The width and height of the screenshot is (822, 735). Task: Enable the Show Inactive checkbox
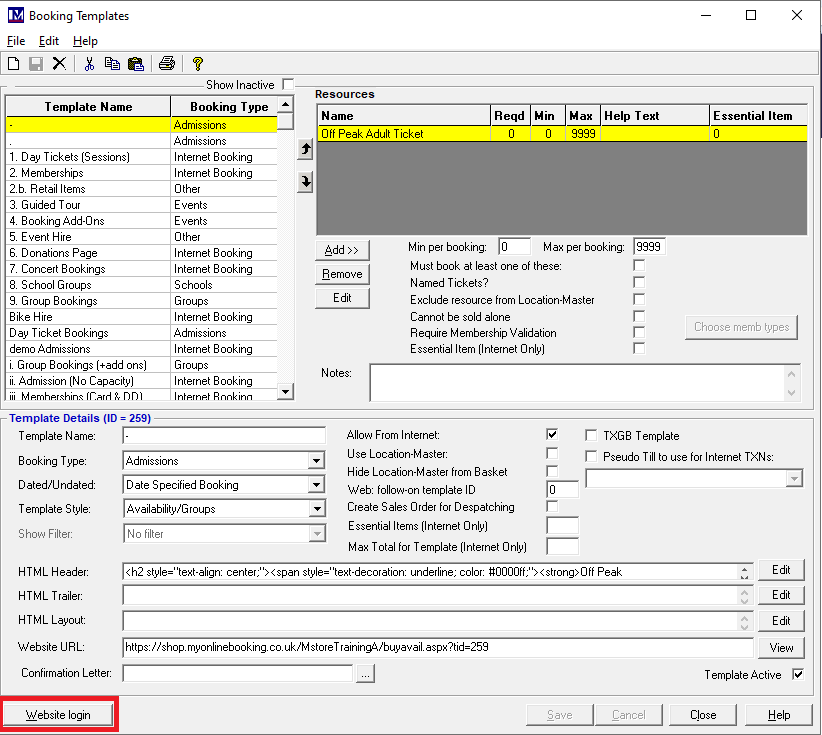(x=288, y=85)
